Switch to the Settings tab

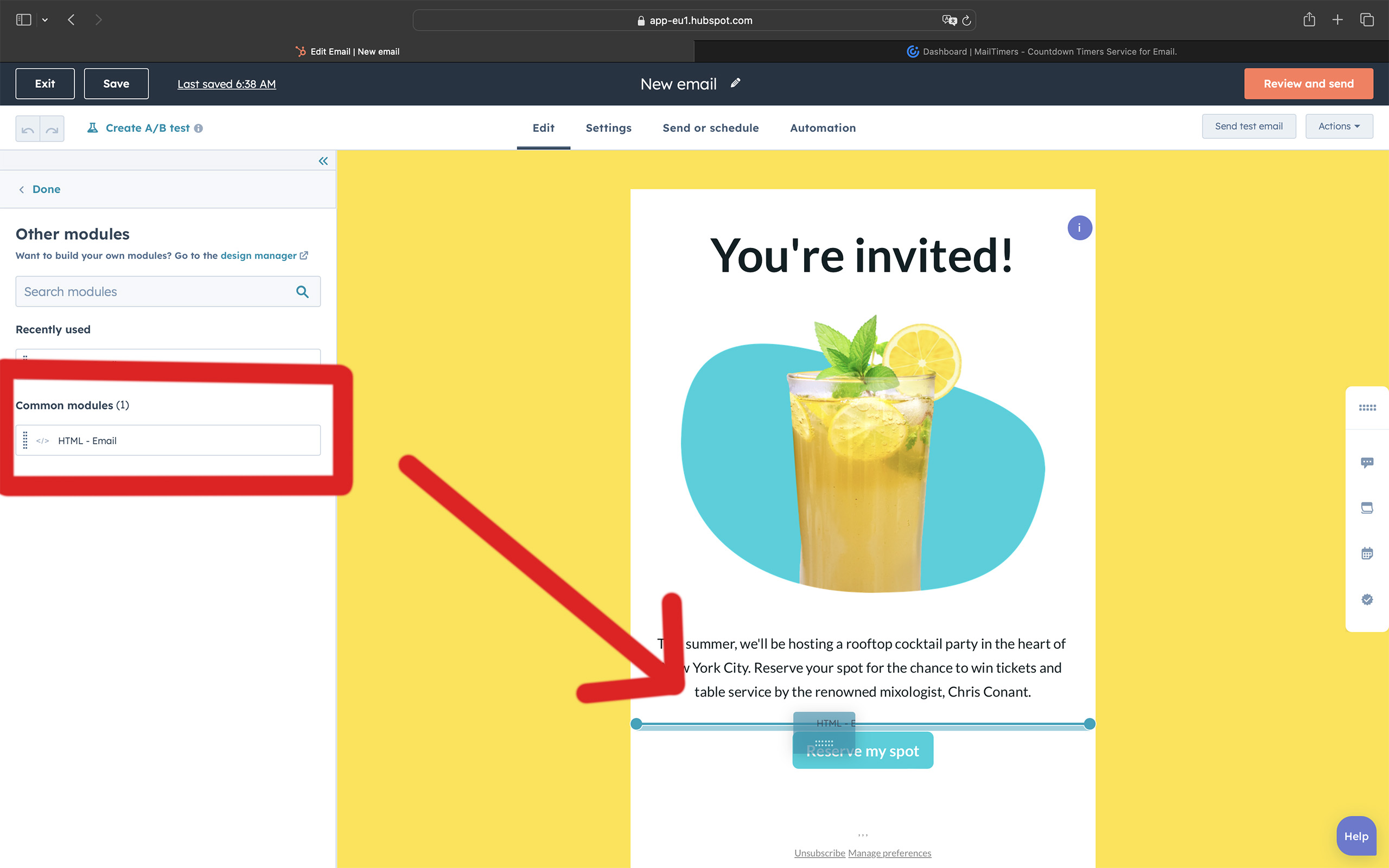click(608, 128)
